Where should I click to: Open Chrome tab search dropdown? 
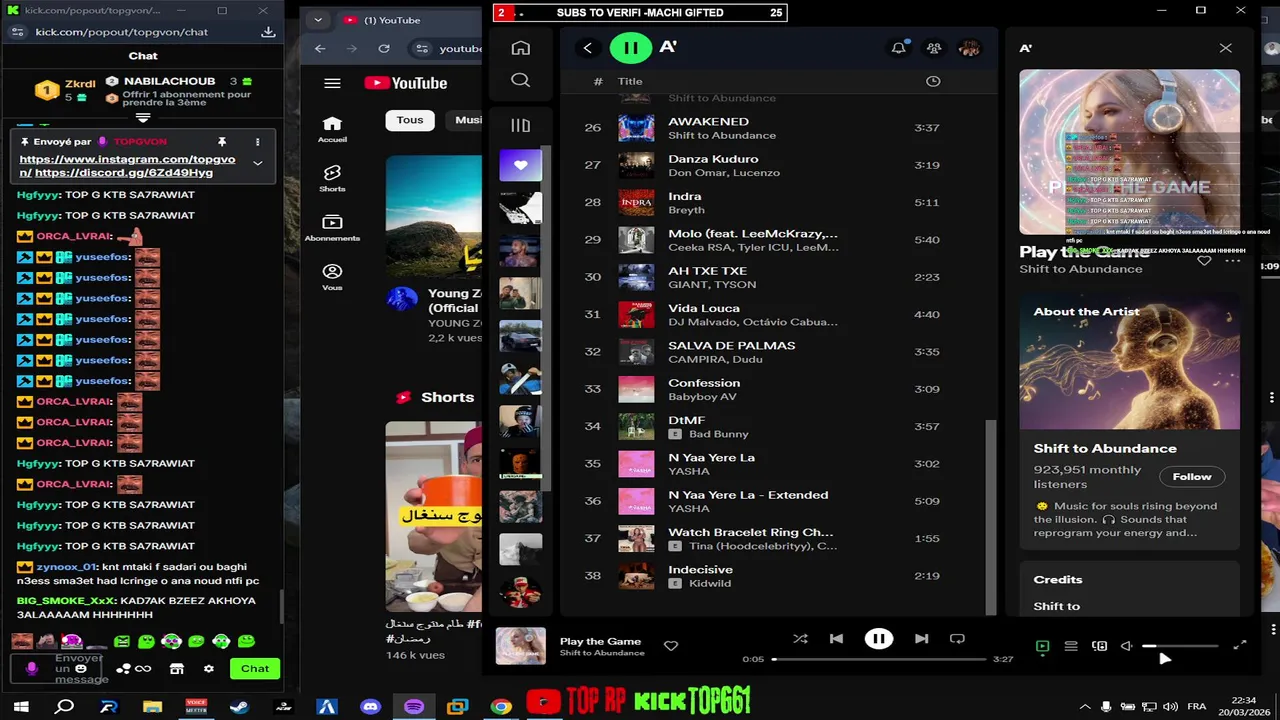[x=317, y=20]
